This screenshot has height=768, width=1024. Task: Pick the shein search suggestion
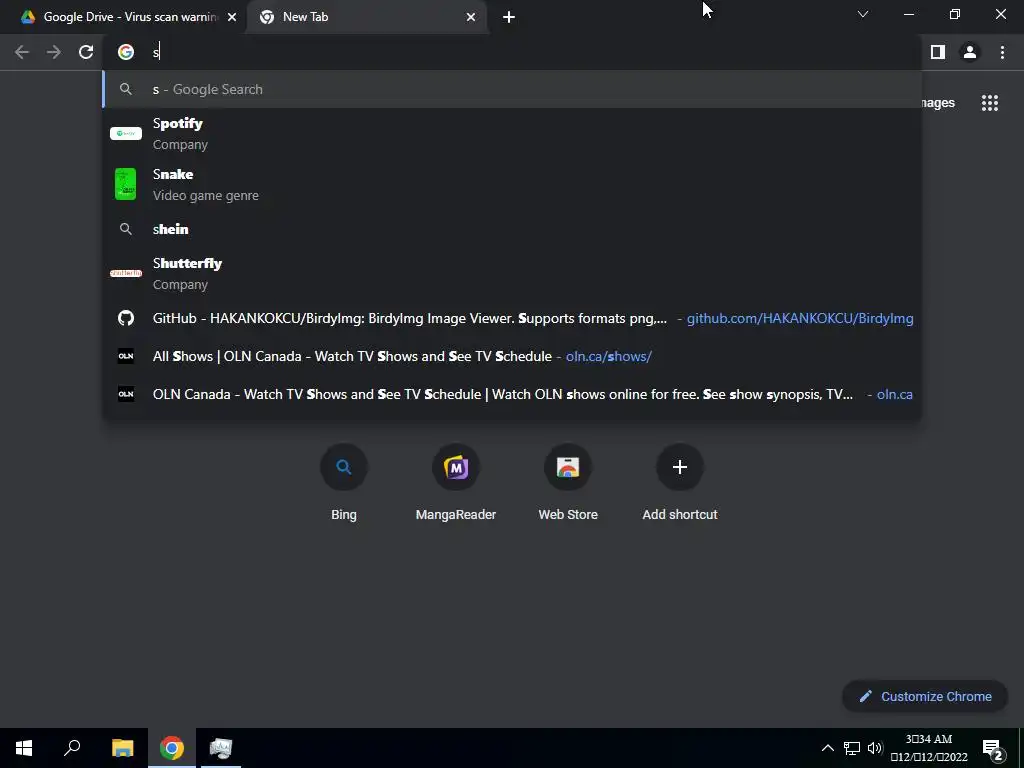click(512, 229)
